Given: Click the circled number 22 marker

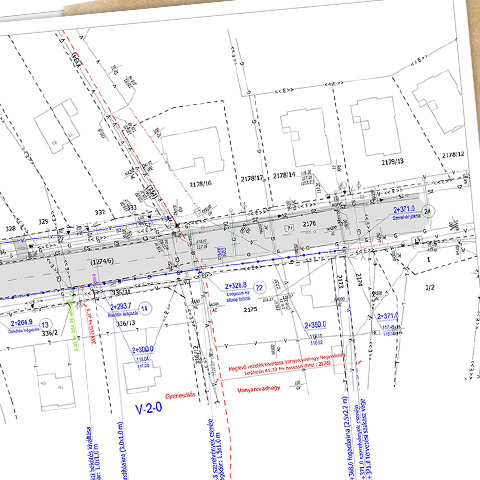Looking at the screenshot, I should pyautogui.click(x=260, y=288).
